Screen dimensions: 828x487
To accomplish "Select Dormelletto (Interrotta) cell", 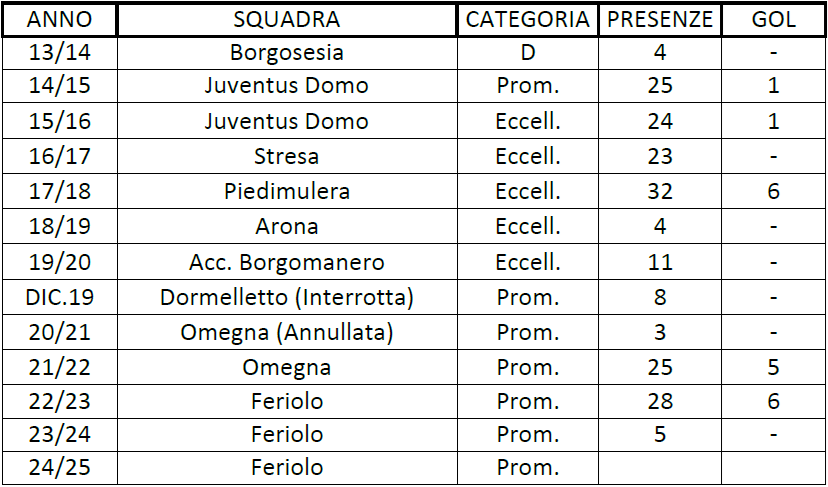I will point(287,297).
